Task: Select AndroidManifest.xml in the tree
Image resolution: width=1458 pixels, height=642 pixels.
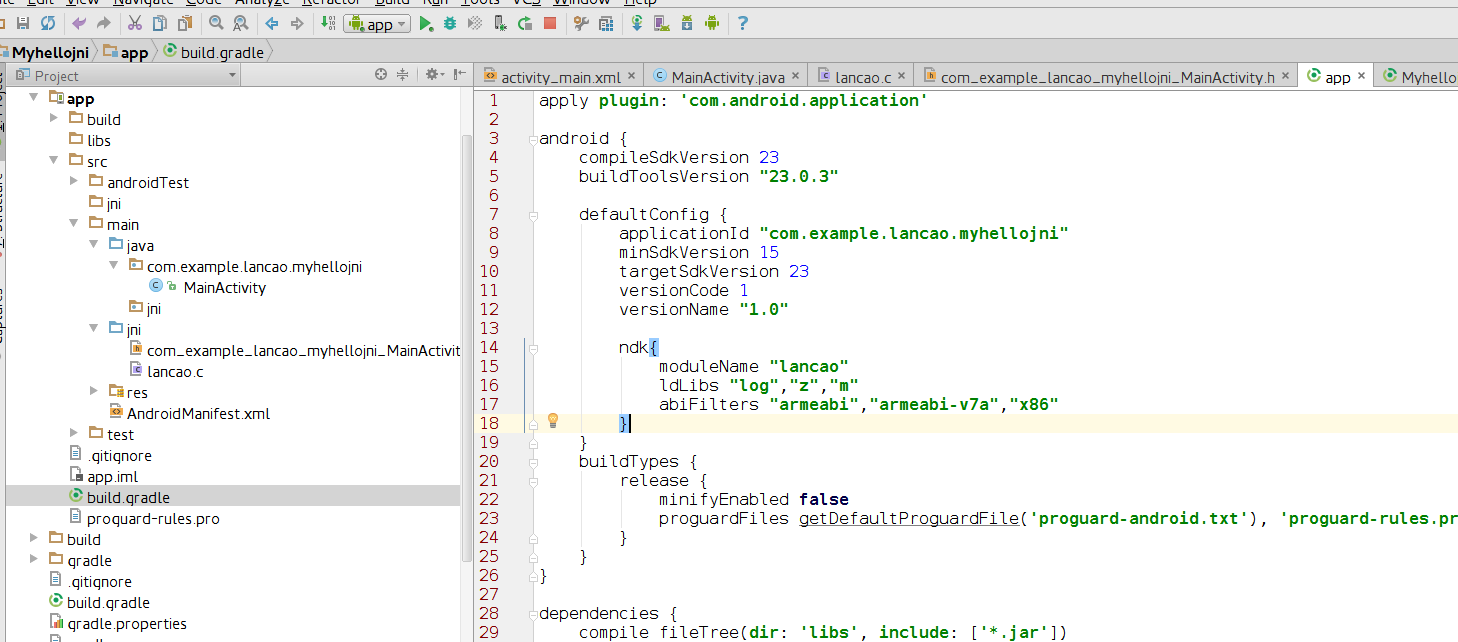Action: [198, 413]
